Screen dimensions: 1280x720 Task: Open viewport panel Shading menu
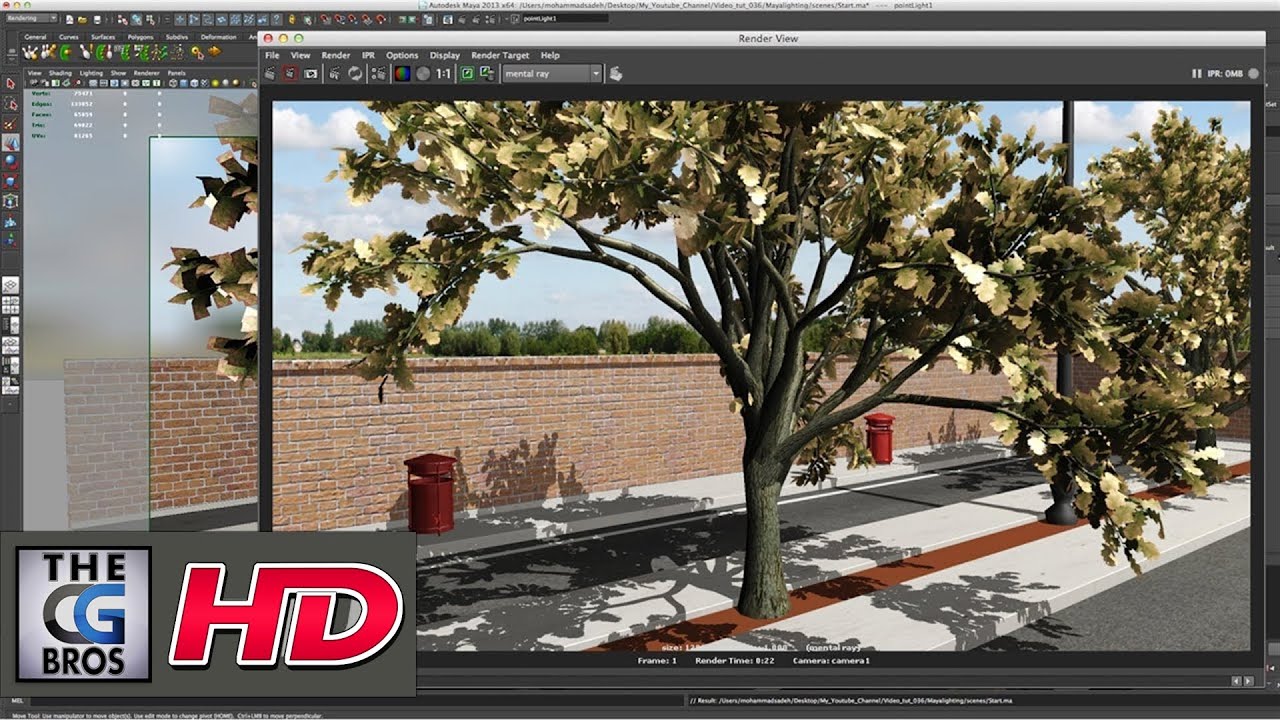click(60, 73)
